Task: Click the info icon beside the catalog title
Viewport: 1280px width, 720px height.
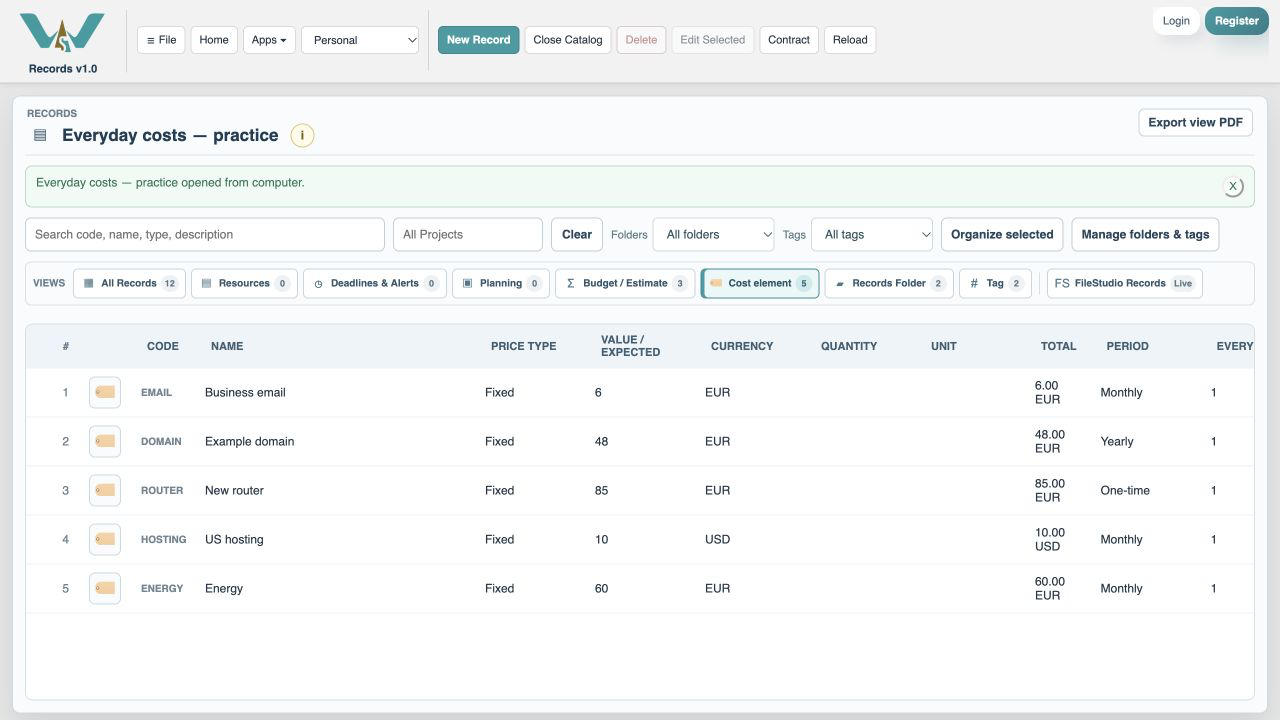Action: 302,135
